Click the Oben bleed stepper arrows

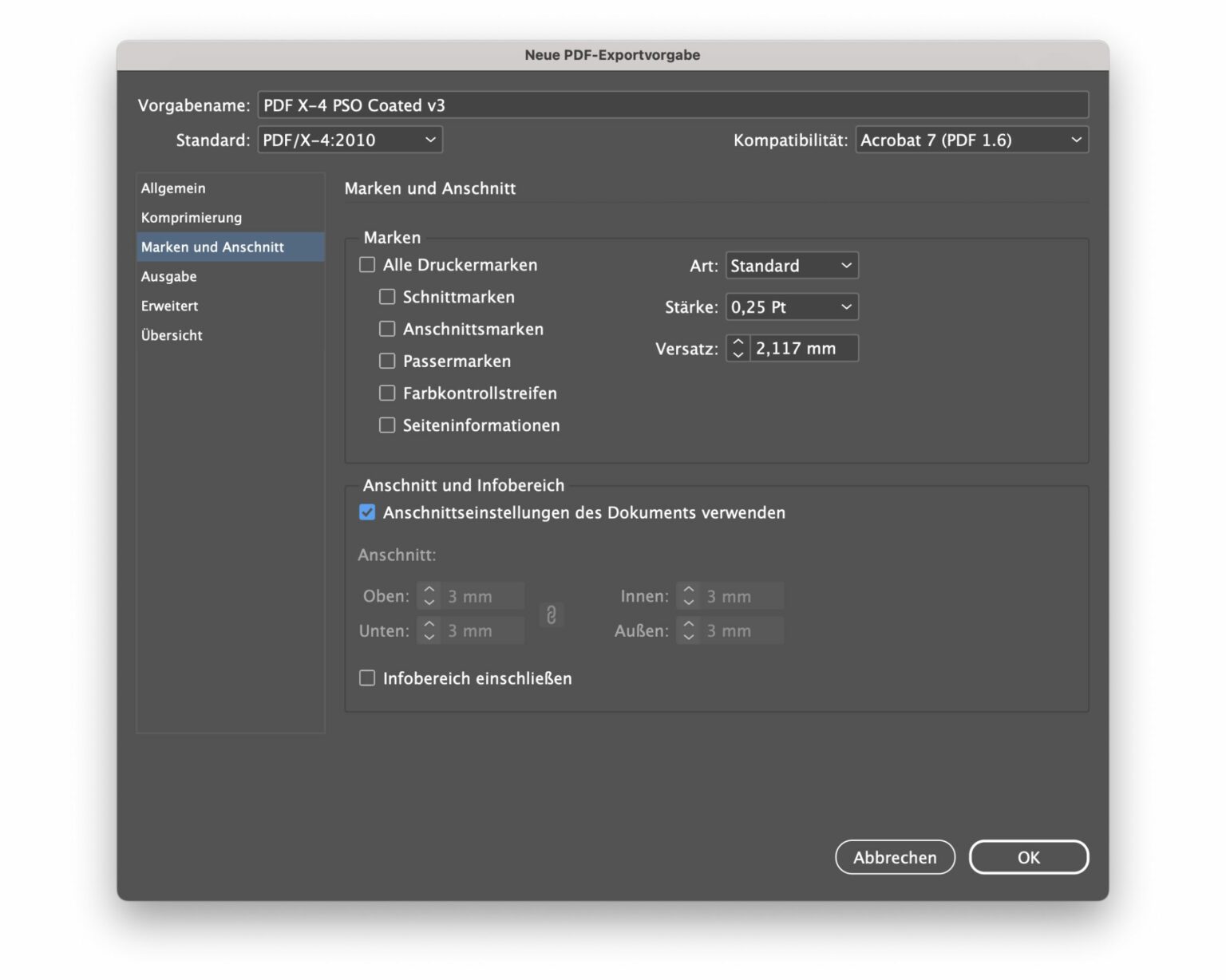[x=429, y=596]
